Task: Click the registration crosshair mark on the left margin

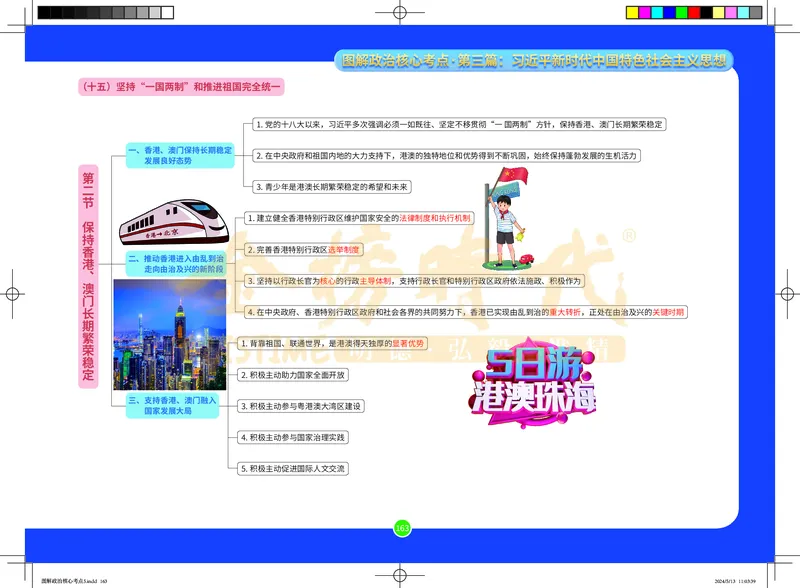Action: point(12,295)
